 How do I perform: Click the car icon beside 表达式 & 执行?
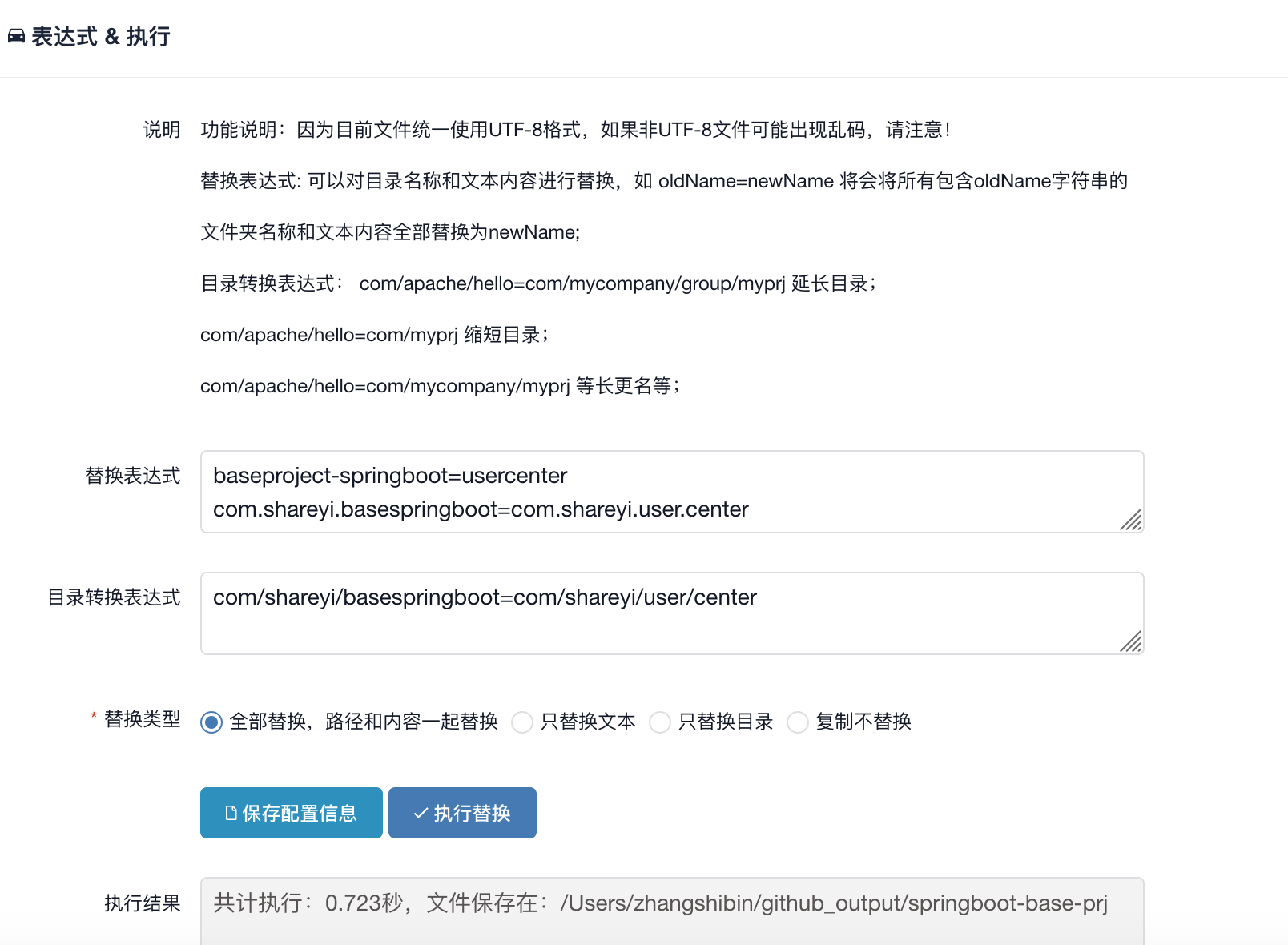16,36
